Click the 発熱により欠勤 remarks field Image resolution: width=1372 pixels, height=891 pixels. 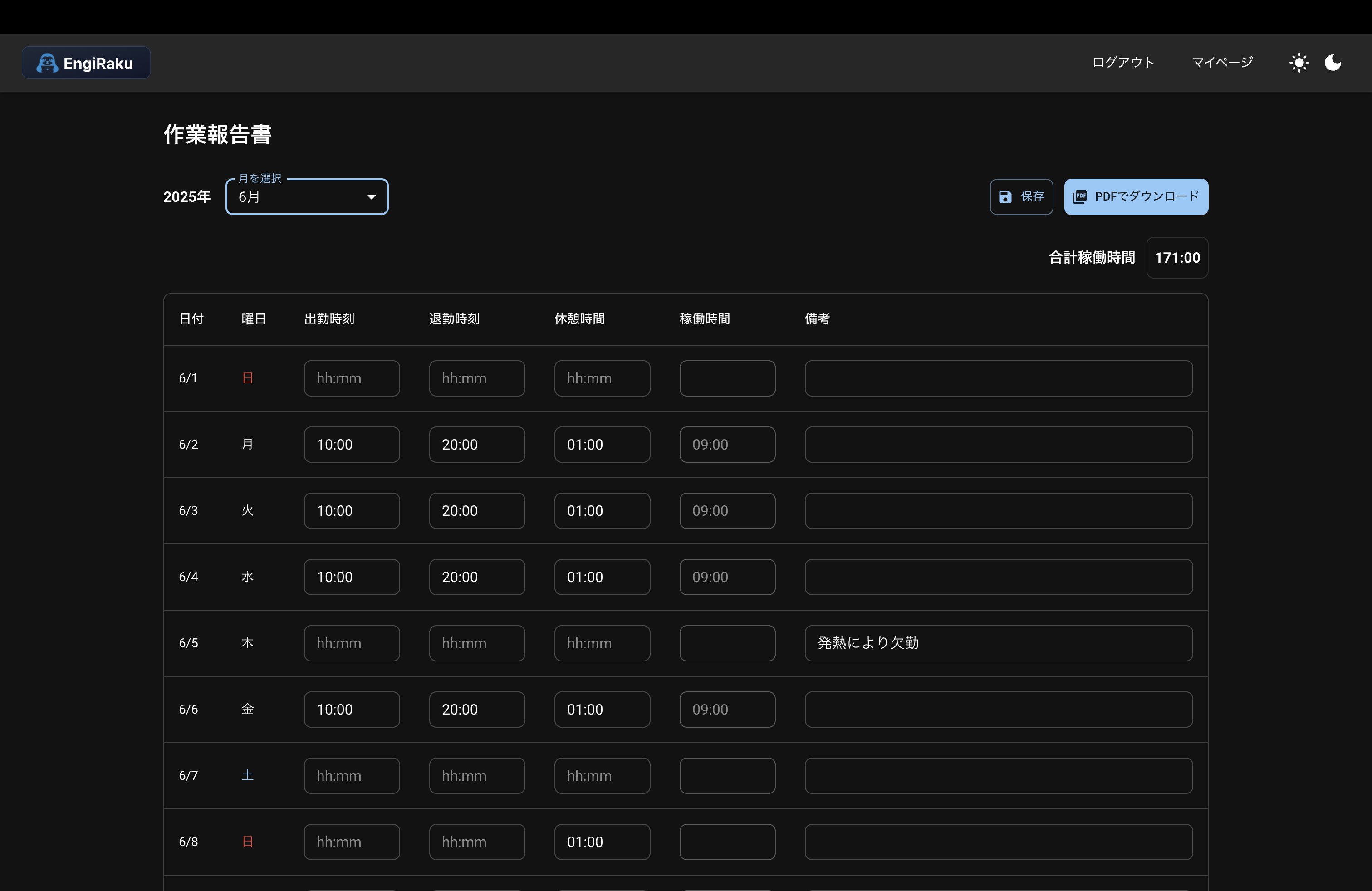tap(999, 643)
